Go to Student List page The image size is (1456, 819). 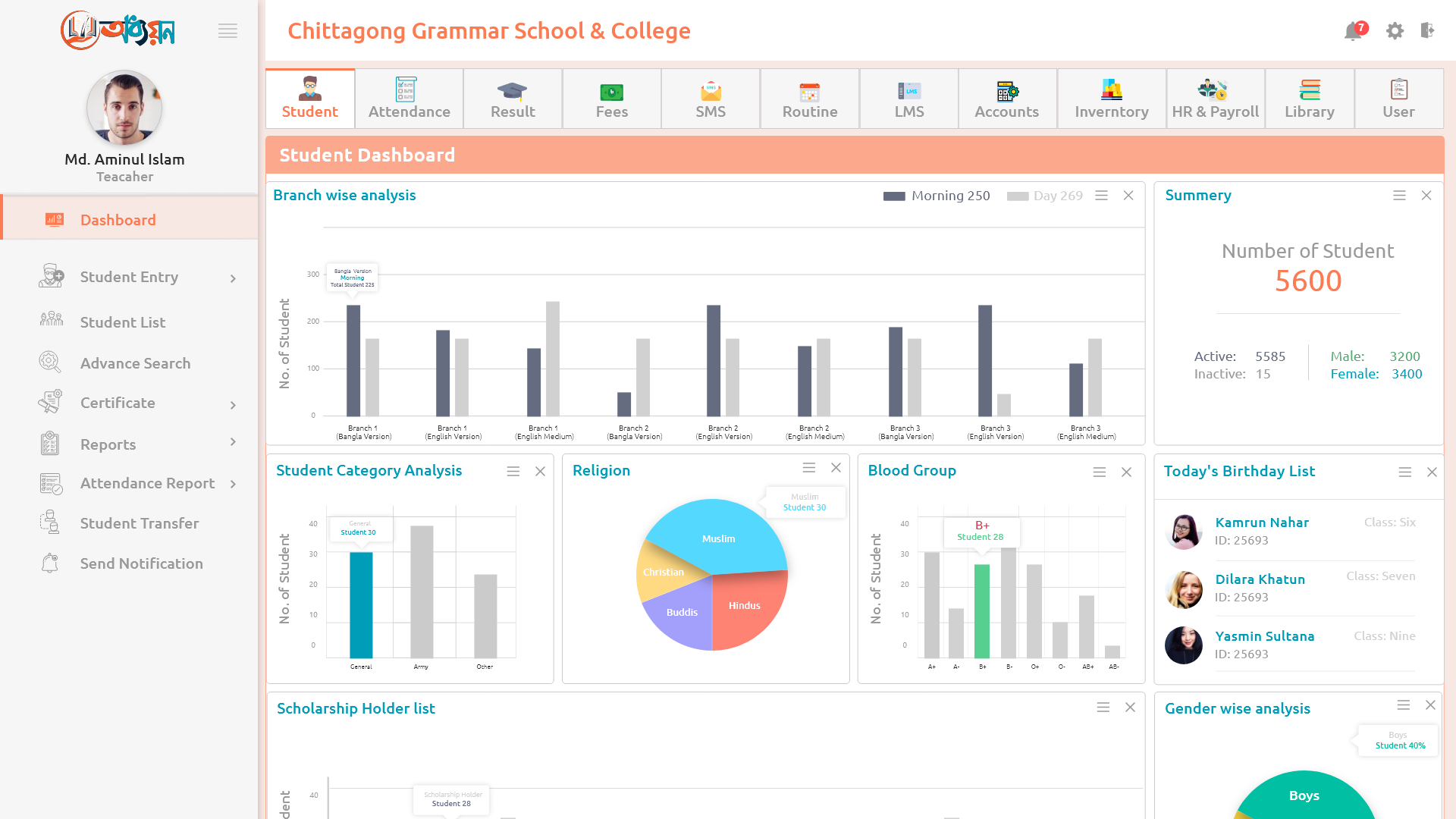[x=122, y=322]
